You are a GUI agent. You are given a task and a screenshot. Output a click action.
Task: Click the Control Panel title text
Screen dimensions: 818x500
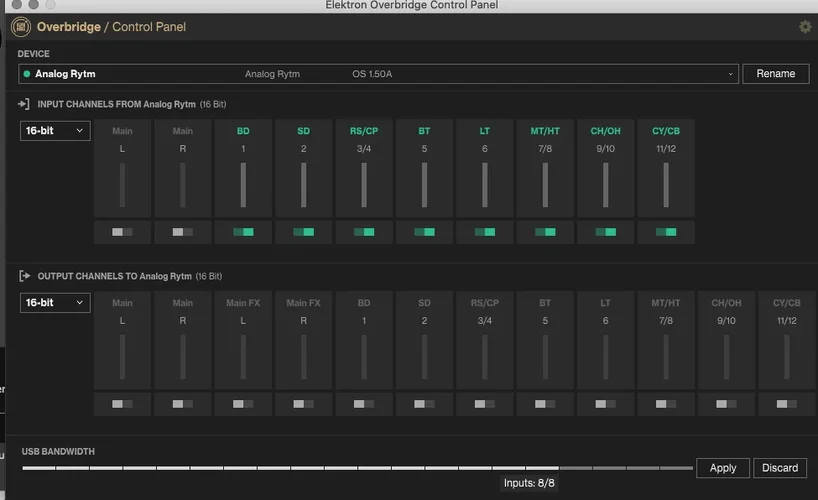pos(149,27)
